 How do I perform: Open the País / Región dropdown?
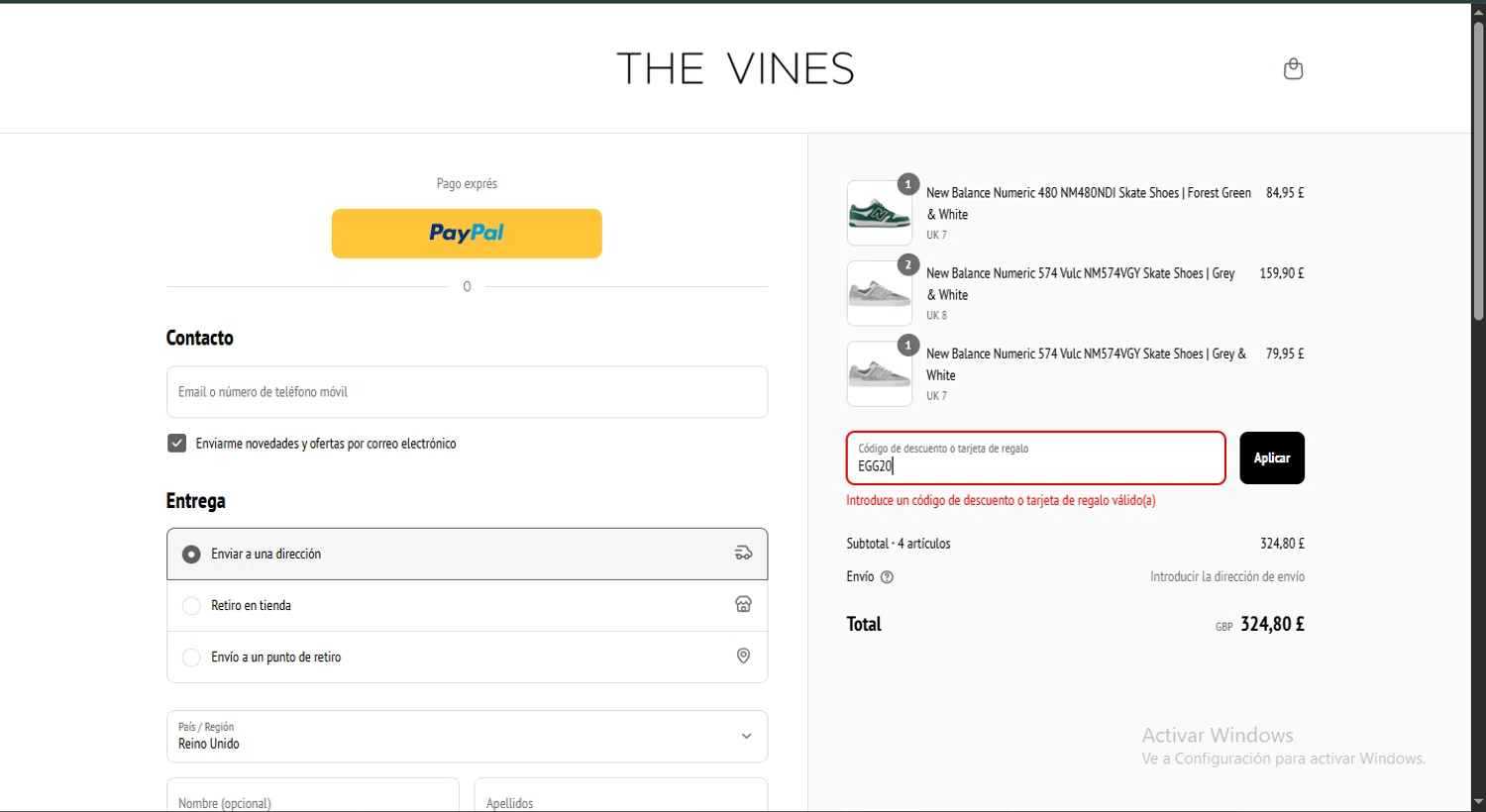tap(467, 736)
